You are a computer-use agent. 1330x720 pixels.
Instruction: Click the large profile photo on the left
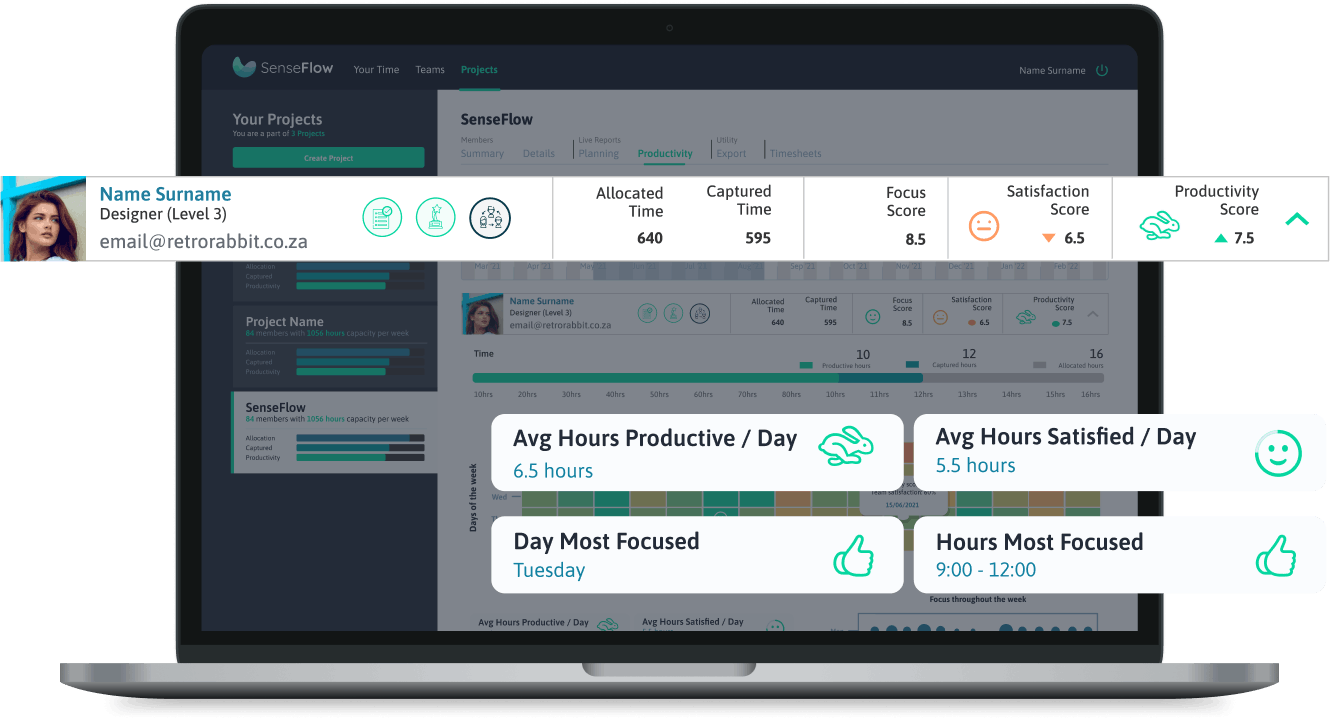point(43,219)
